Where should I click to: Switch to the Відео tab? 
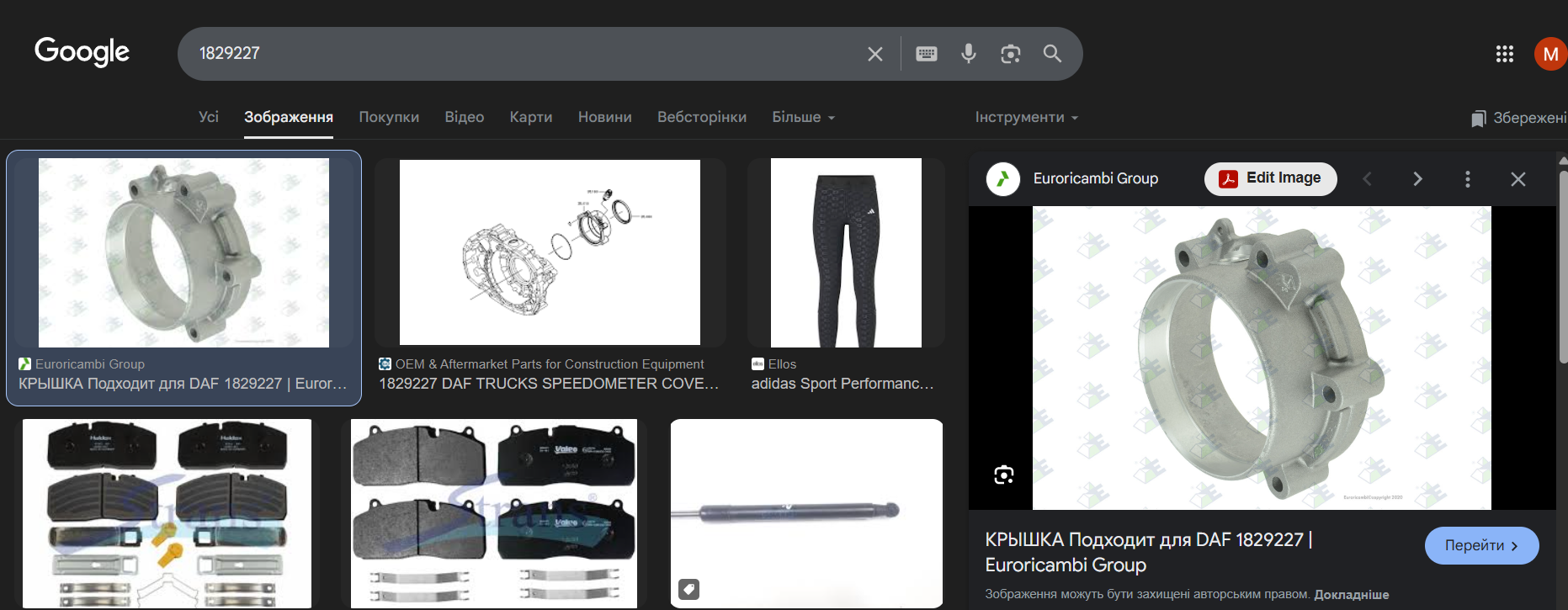pos(465,118)
